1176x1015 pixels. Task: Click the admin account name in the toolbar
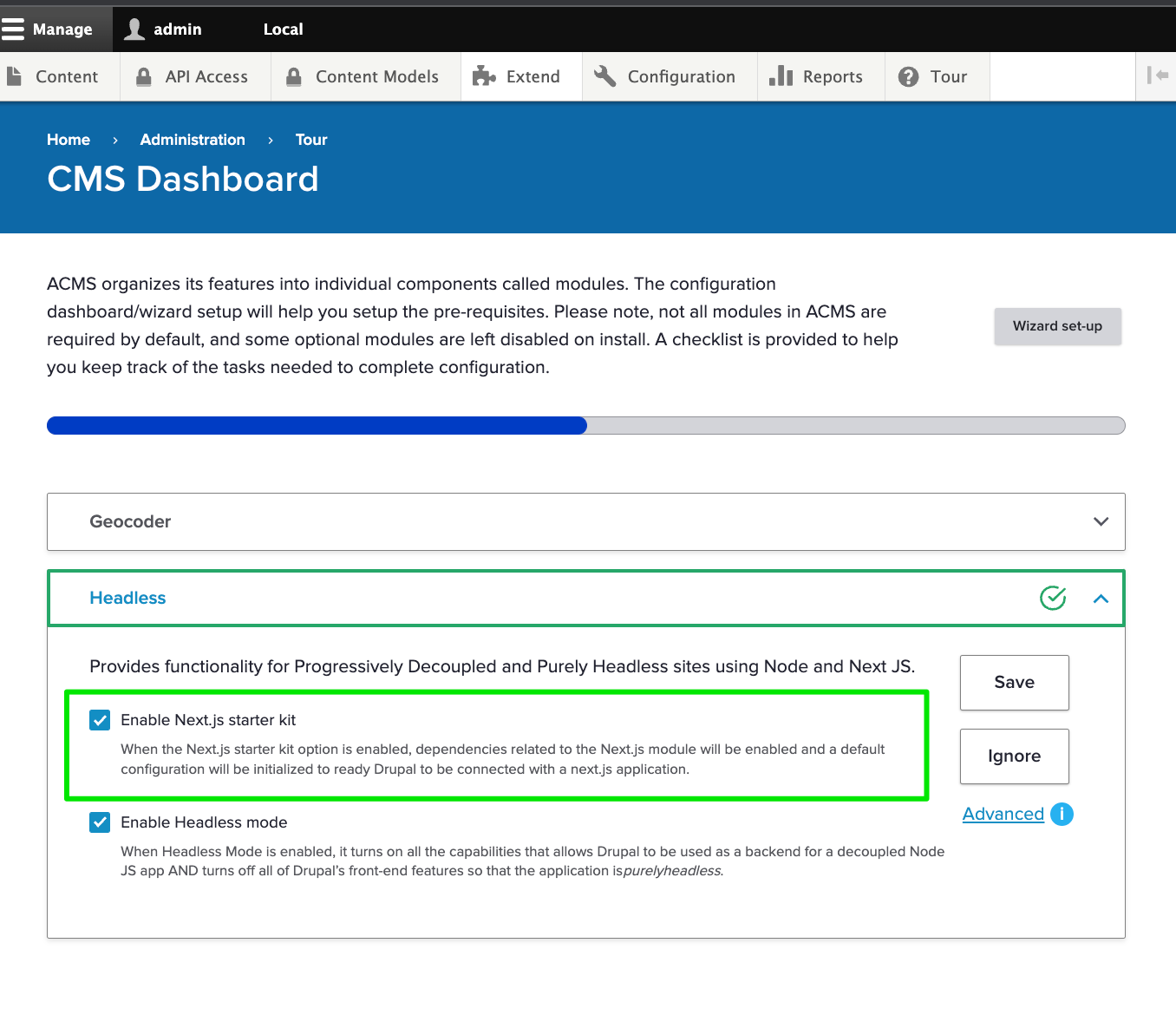[x=178, y=29]
